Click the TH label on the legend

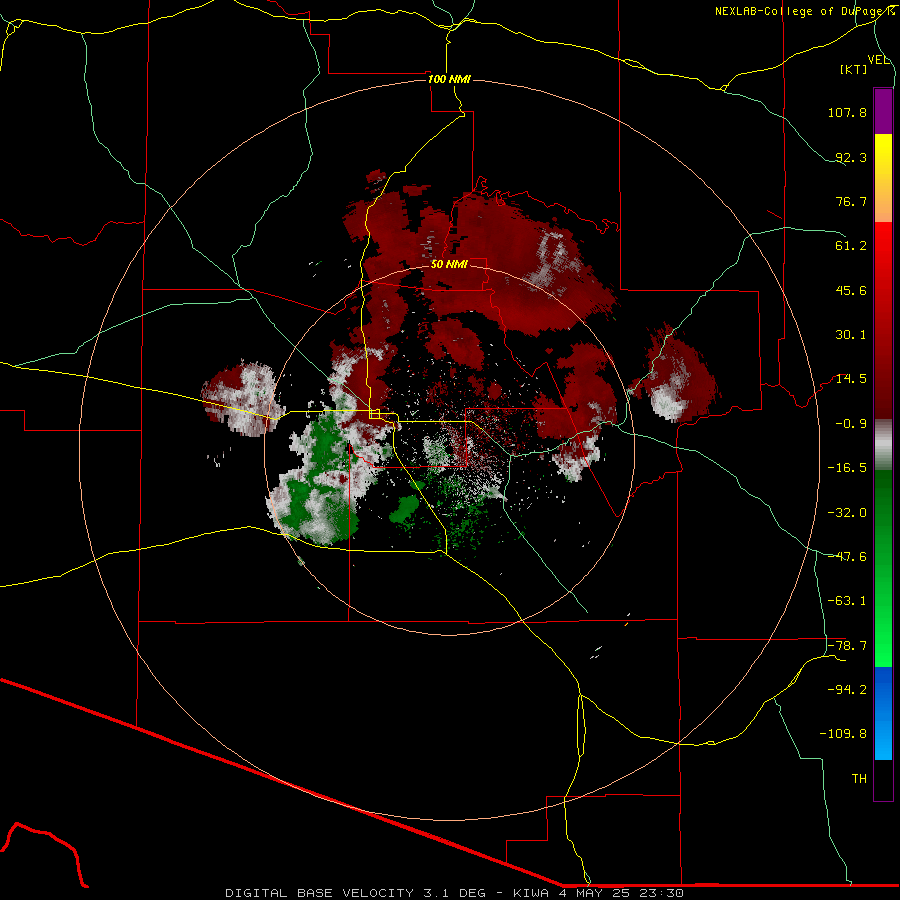click(x=859, y=779)
